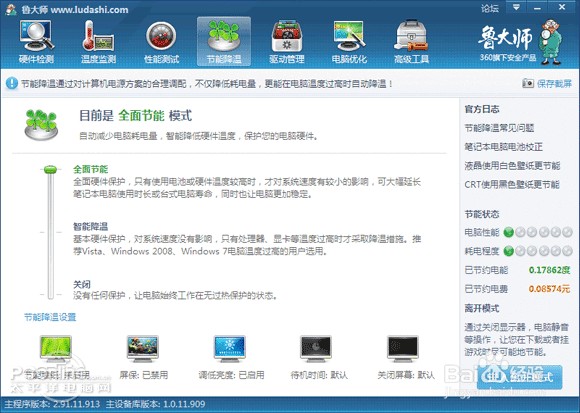The height and width of the screenshot is (413, 580).
Task: Click the 待机时间: 默认 label
Action: click(319, 375)
